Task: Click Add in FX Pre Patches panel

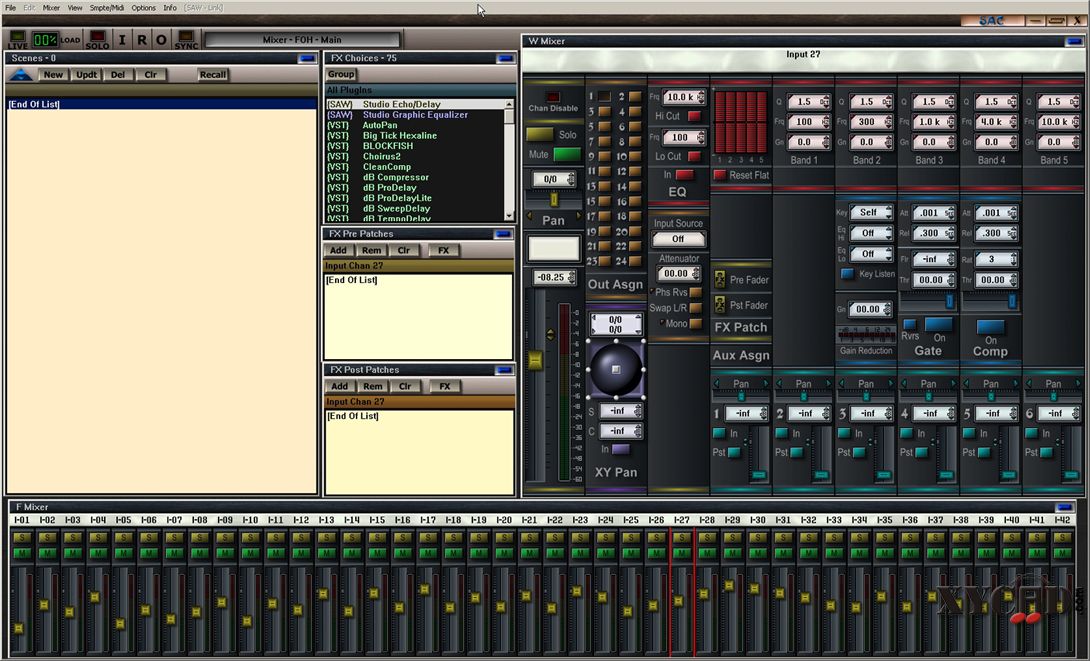Action: [339, 250]
